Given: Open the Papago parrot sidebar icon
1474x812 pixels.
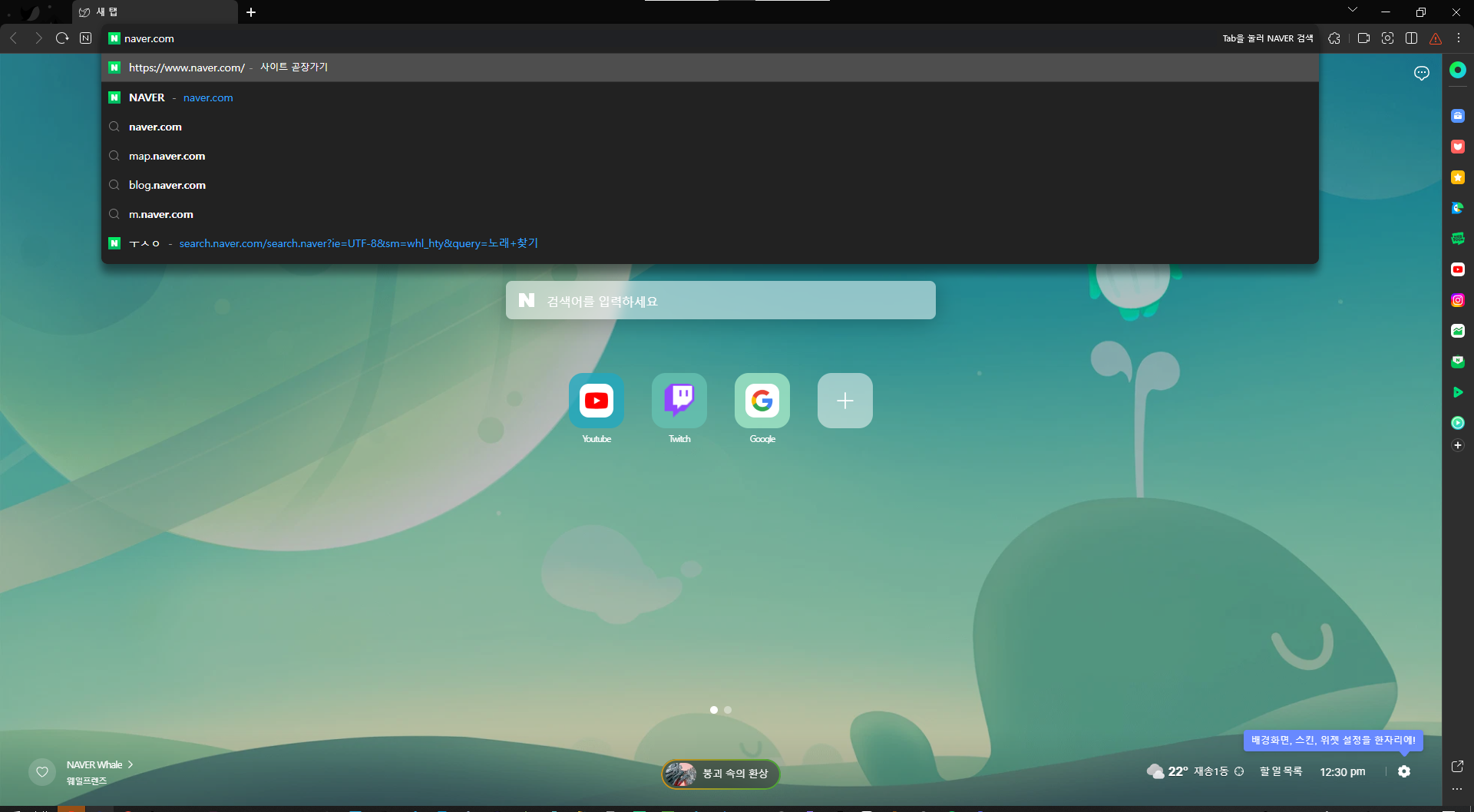Looking at the screenshot, I should coord(1458,208).
